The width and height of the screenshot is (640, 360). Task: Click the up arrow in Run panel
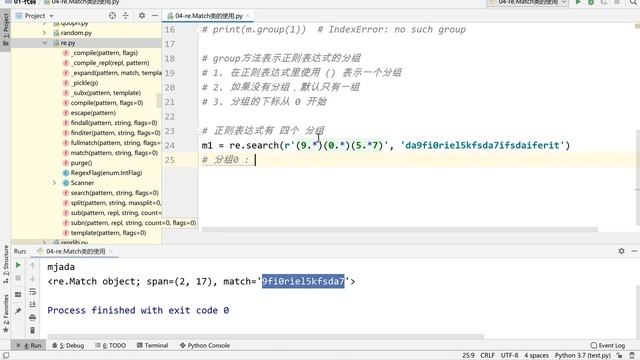pos(33,265)
